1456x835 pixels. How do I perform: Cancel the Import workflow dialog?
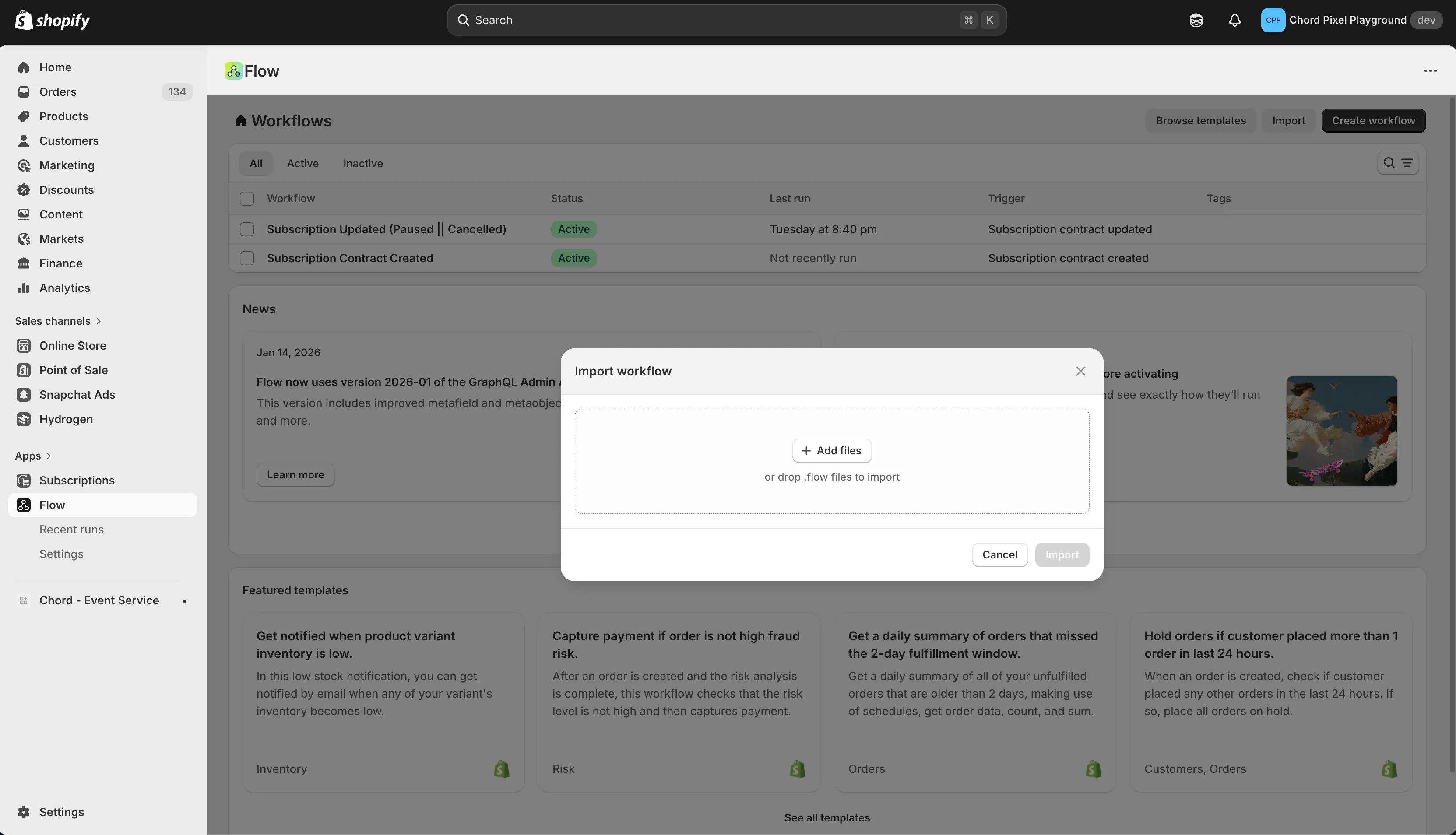pyautogui.click(x=999, y=554)
